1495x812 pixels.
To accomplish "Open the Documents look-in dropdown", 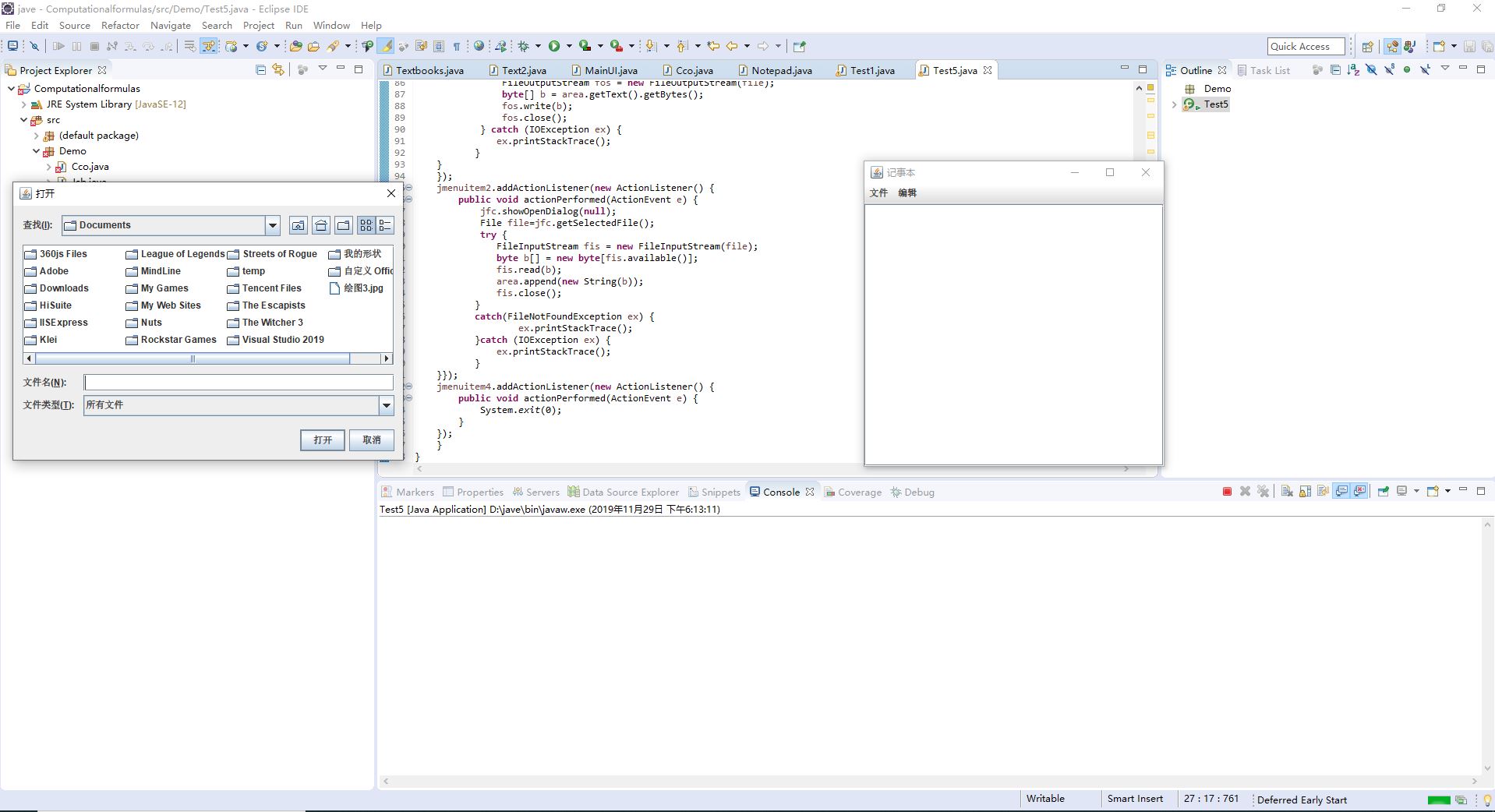I will (x=272, y=225).
